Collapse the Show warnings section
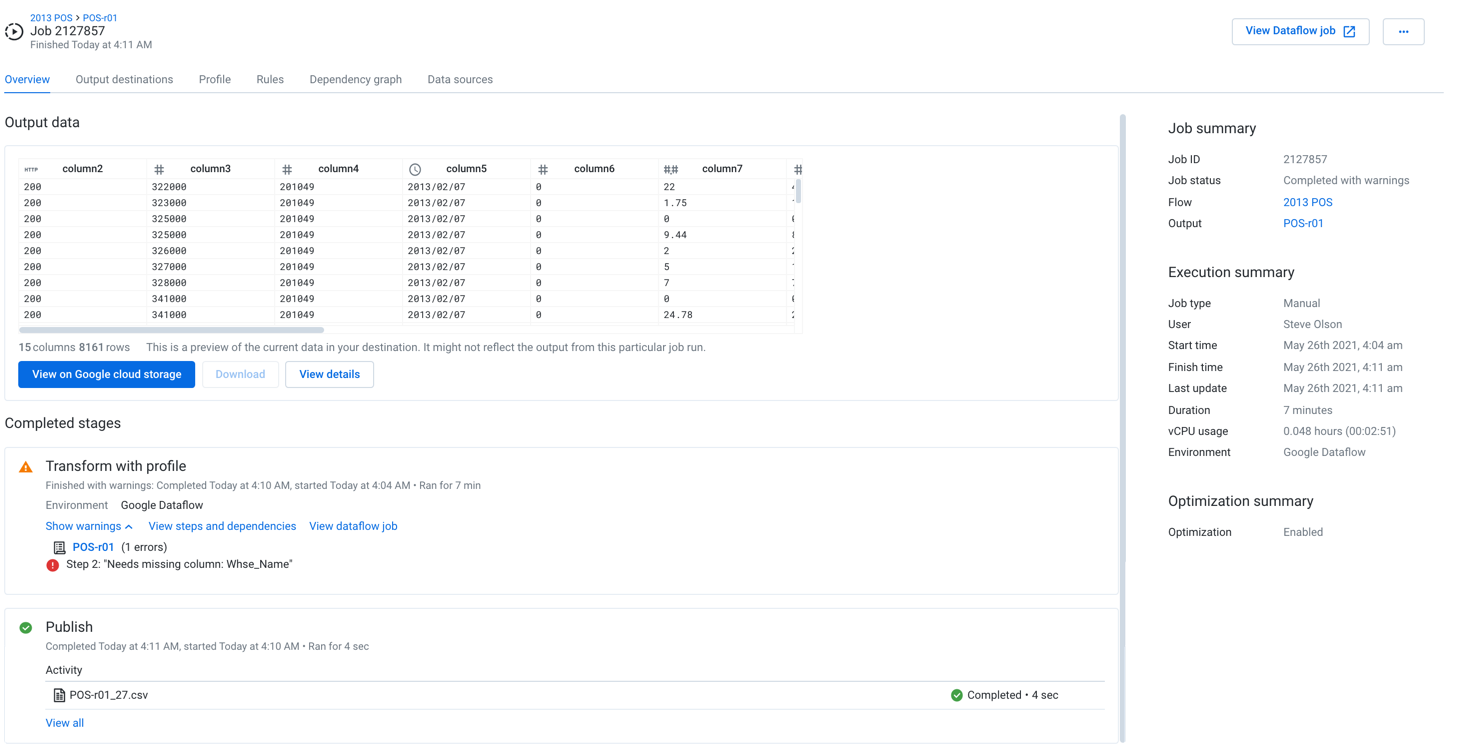 tap(88, 526)
